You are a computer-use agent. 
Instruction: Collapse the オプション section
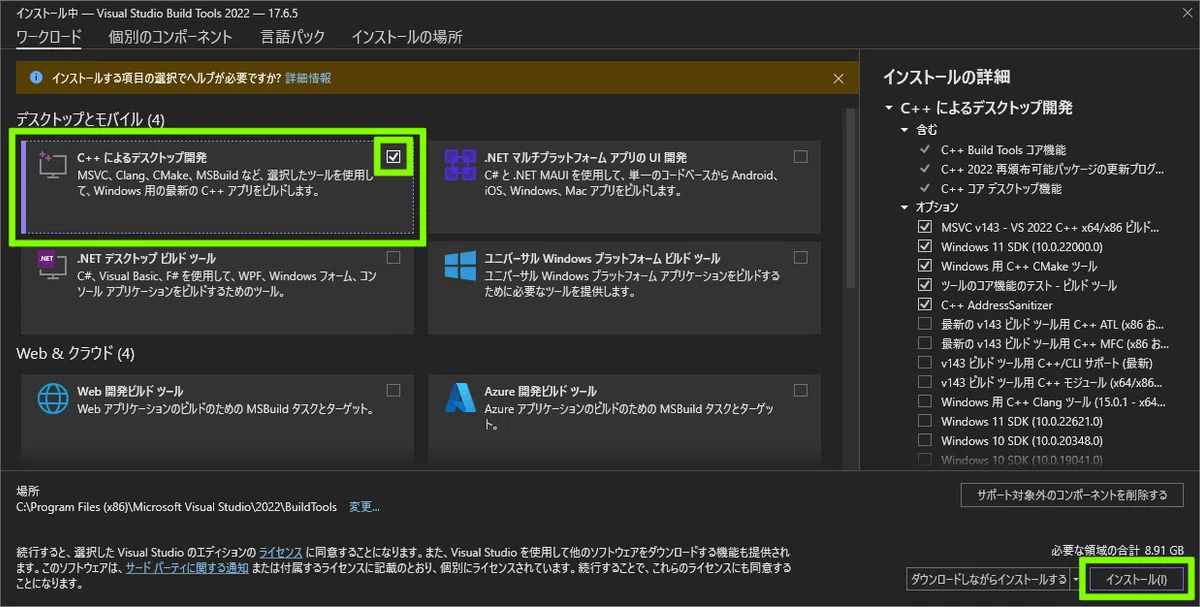[905, 207]
